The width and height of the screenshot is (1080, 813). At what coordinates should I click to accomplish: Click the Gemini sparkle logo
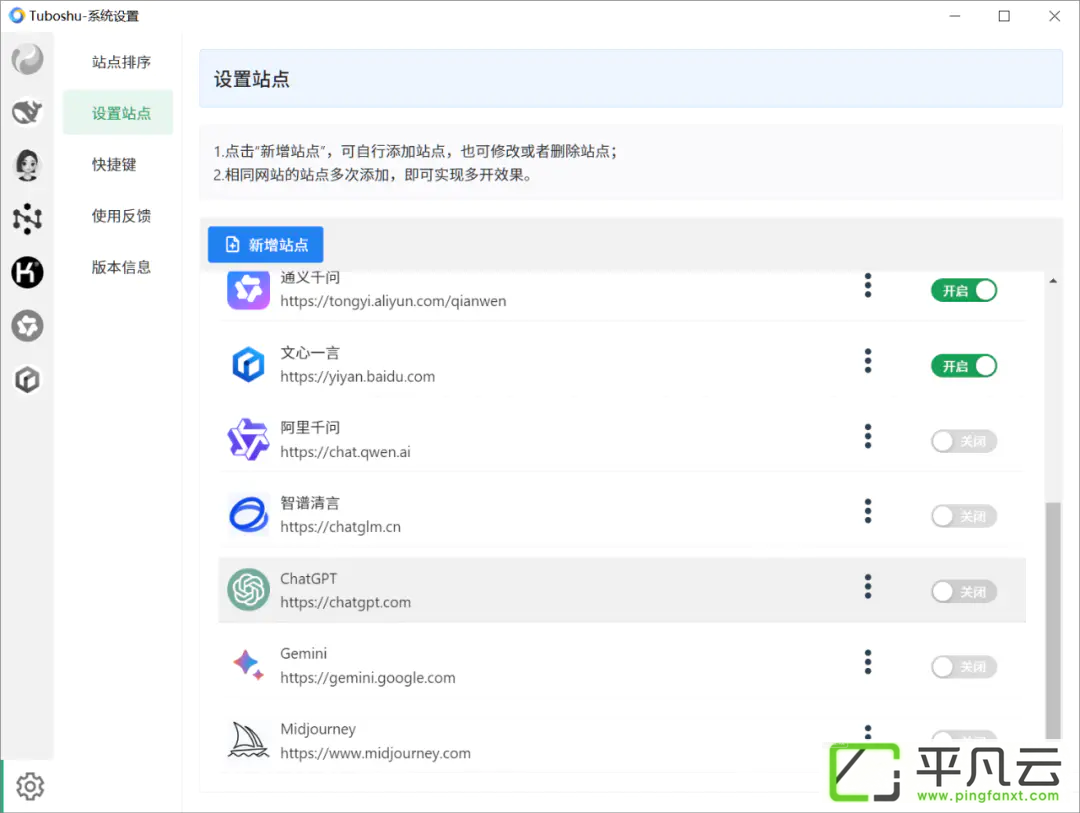click(x=249, y=665)
